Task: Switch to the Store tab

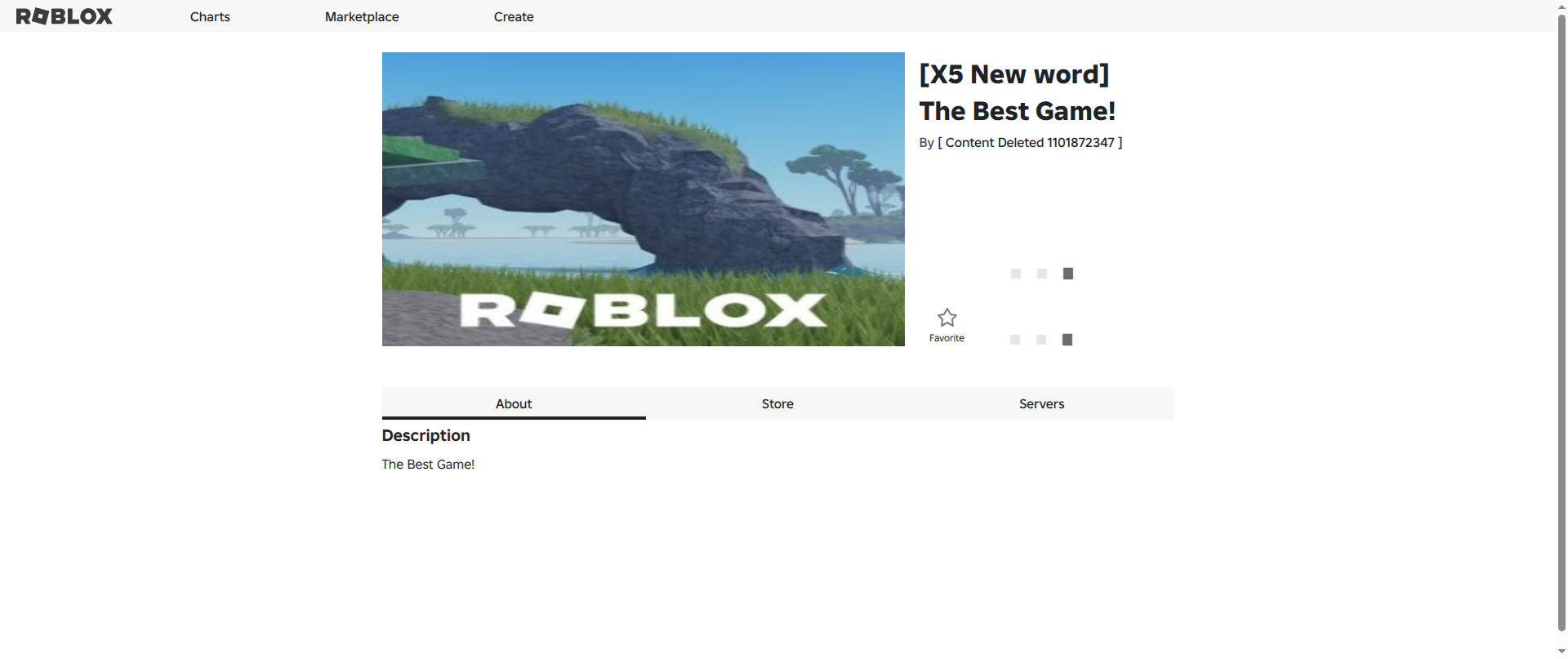Action: pos(777,403)
